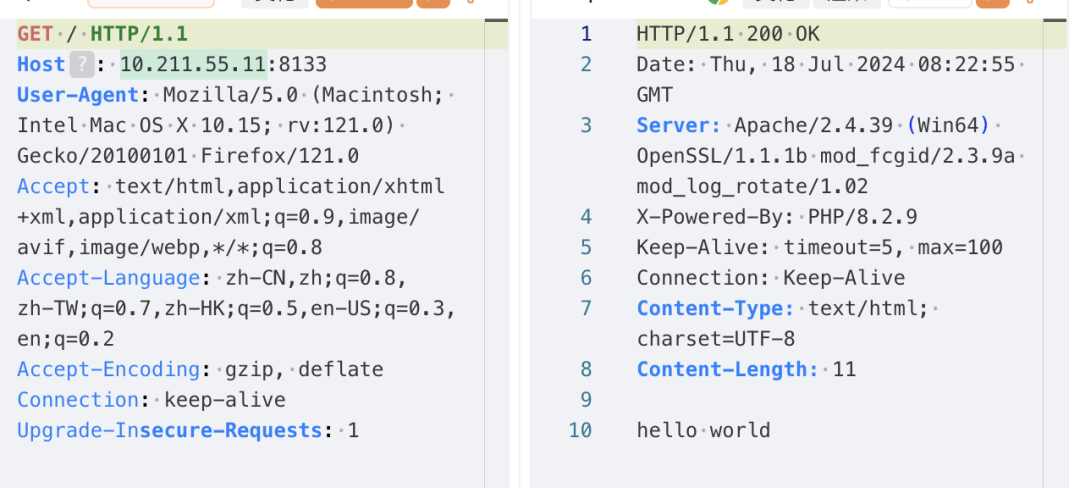Click the Upgrade-Insecure-Requests header name
The width and height of the screenshot is (1080, 488).
pos(170,431)
